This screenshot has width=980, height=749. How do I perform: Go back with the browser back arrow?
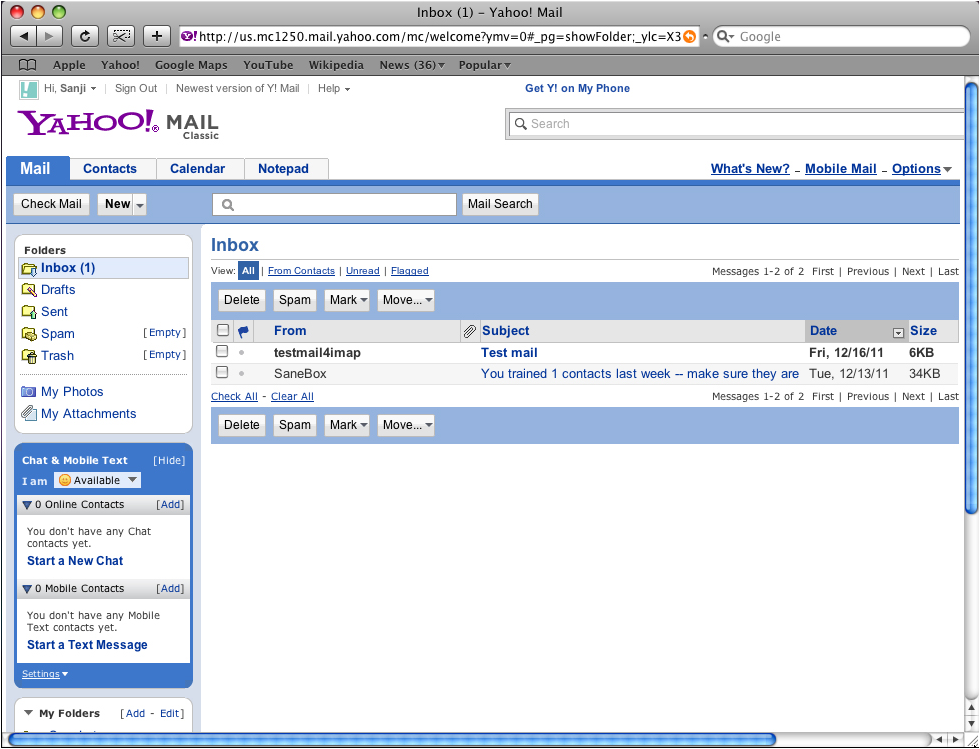click(x=24, y=36)
